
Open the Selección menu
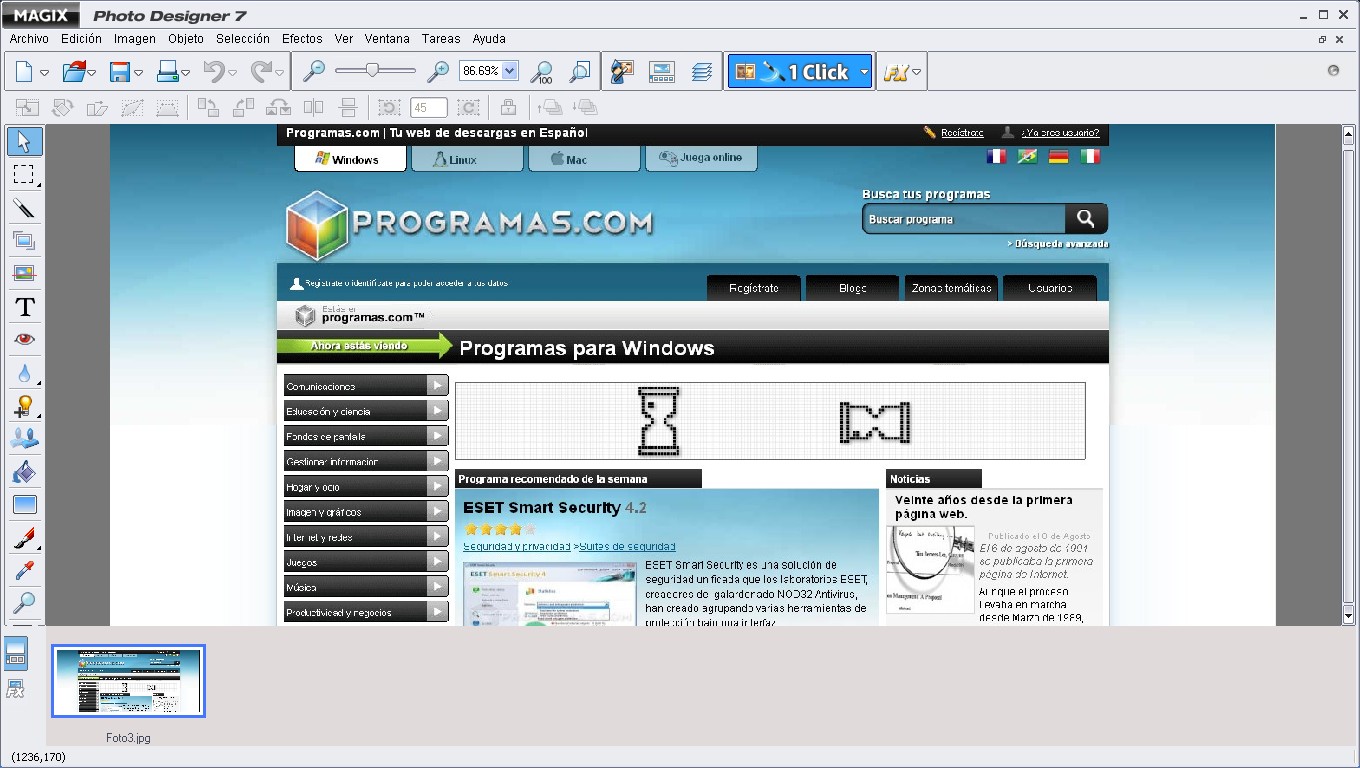[243, 39]
